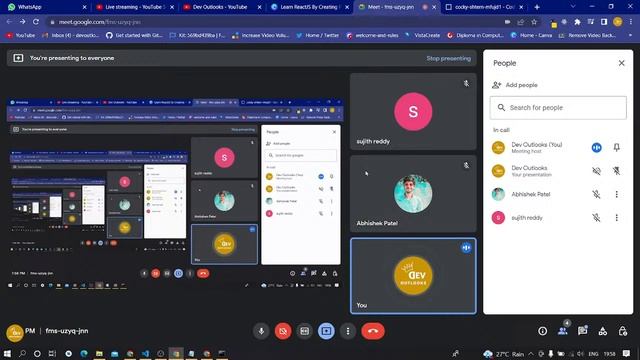Open Home - Canva bookmark
Screen dimensions: 640x360
(531, 36)
